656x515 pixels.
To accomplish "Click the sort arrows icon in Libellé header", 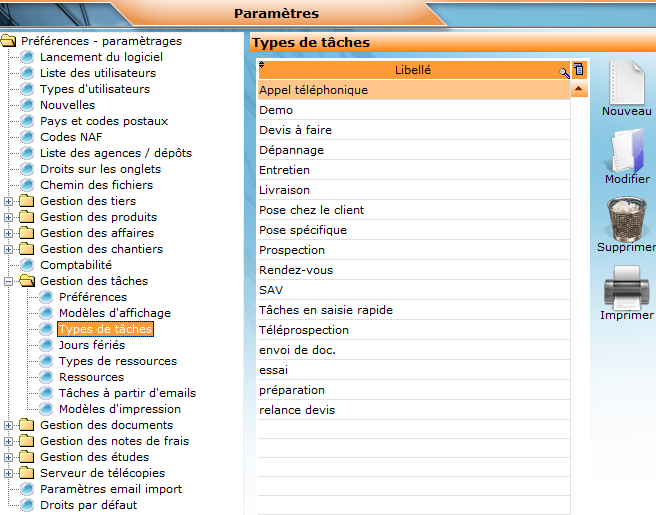I will coord(261,64).
